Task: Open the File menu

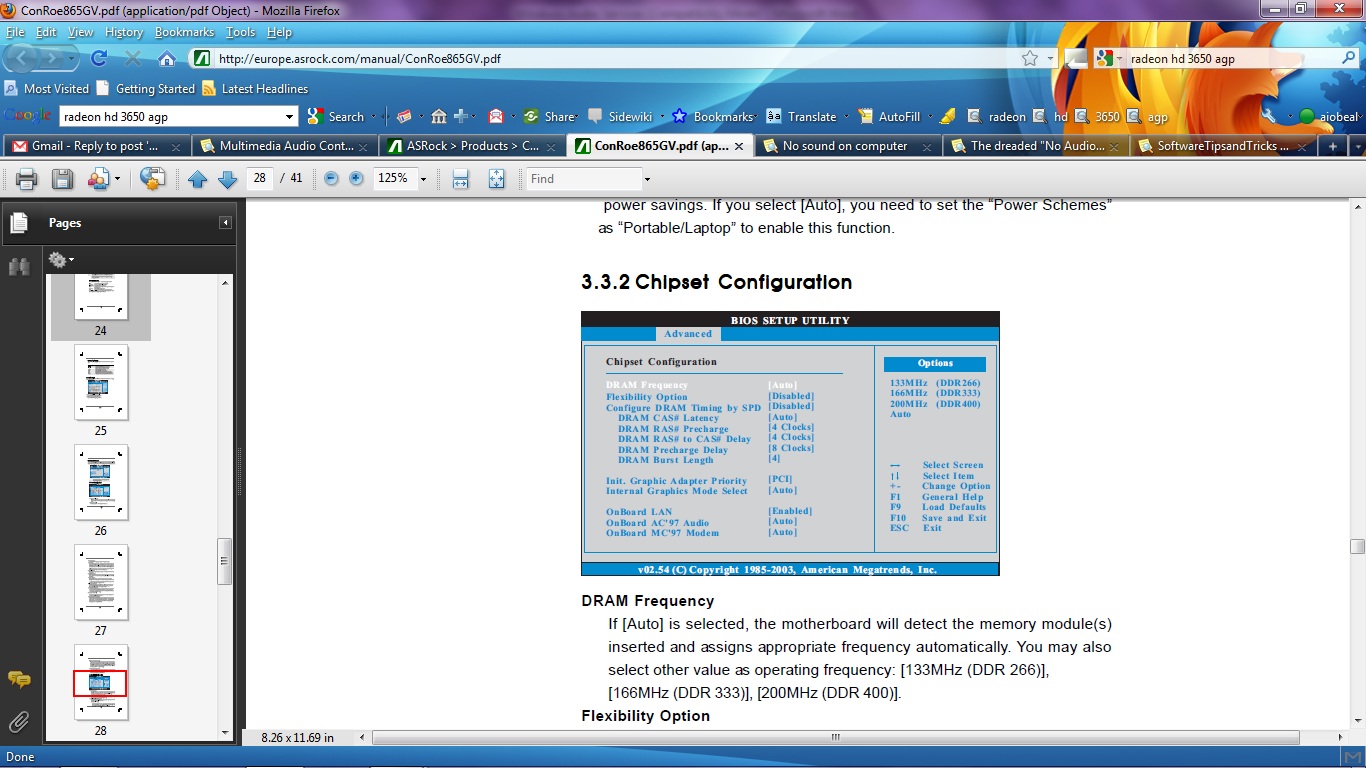Action: point(15,32)
